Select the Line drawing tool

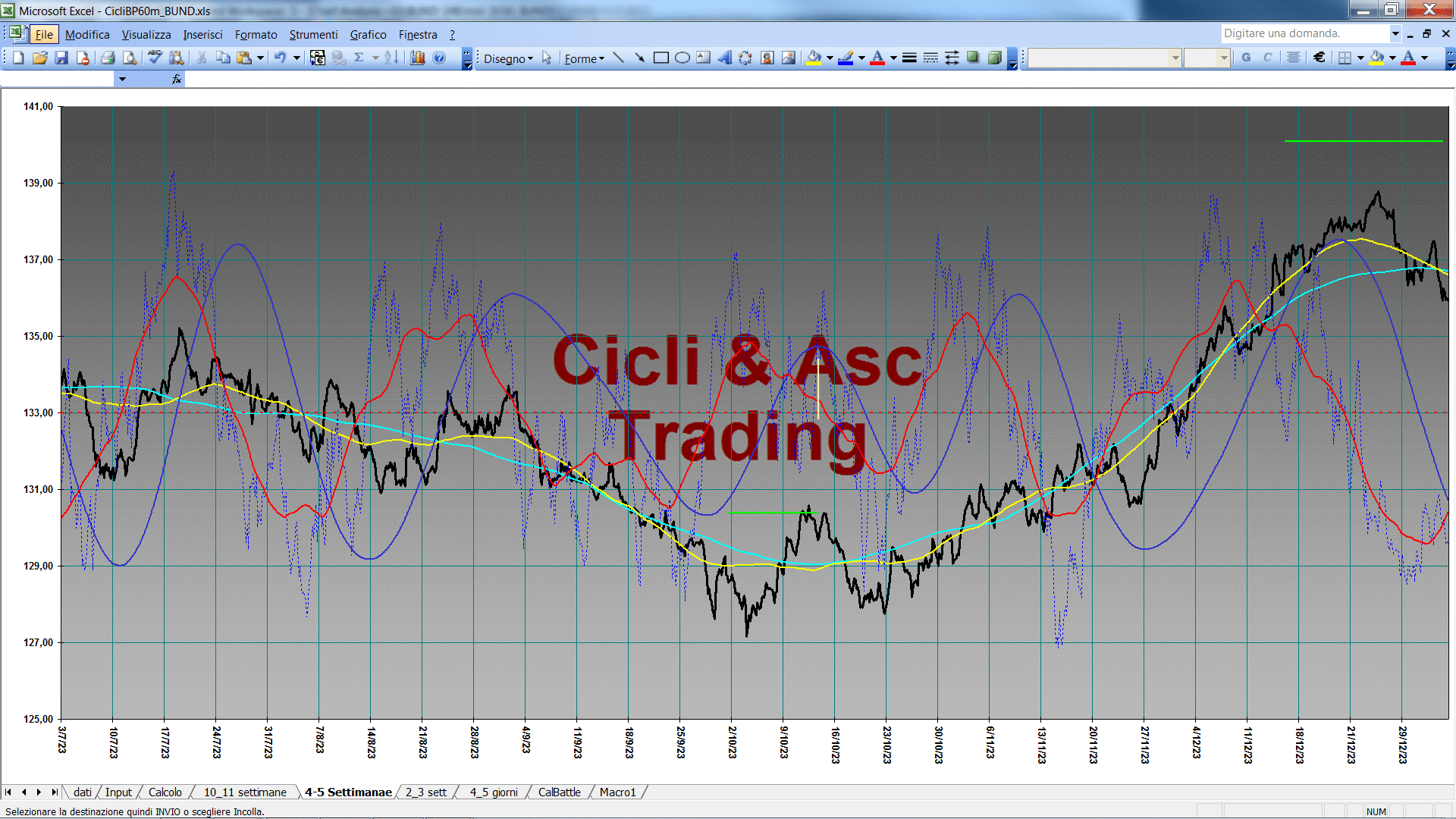[618, 58]
